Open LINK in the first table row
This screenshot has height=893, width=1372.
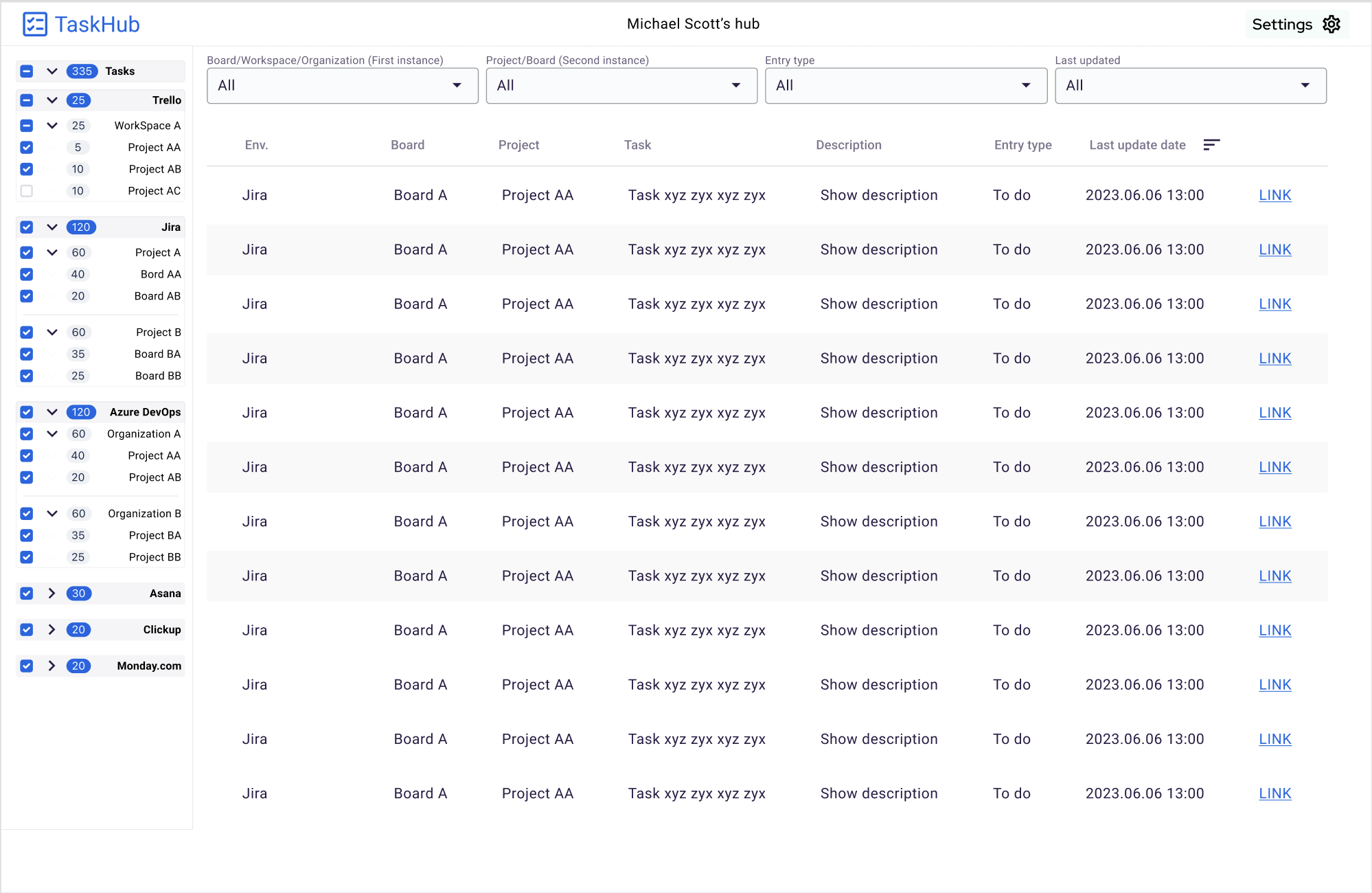[x=1274, y=195]
